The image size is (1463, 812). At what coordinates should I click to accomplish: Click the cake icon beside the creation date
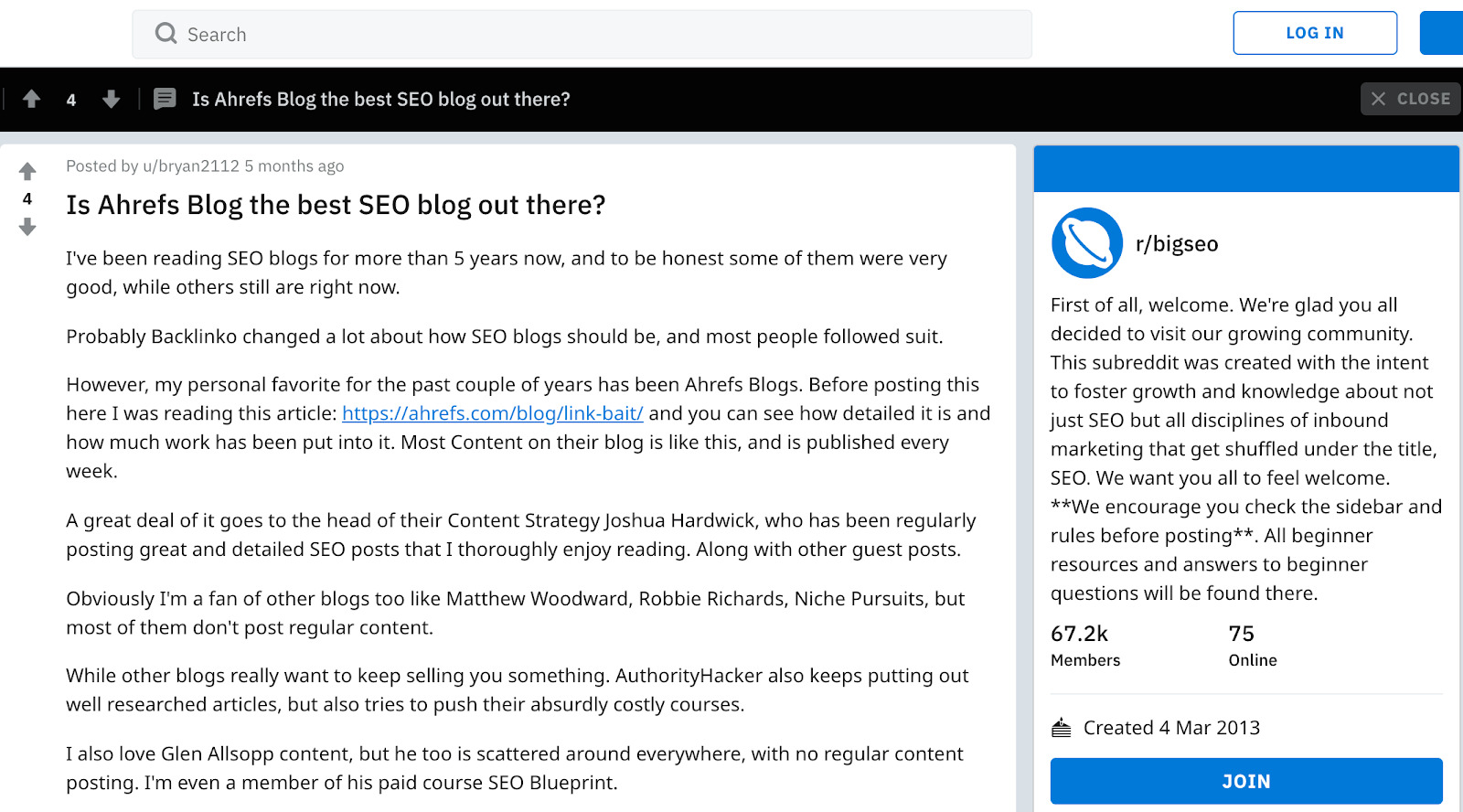[x=1061, y=726]
